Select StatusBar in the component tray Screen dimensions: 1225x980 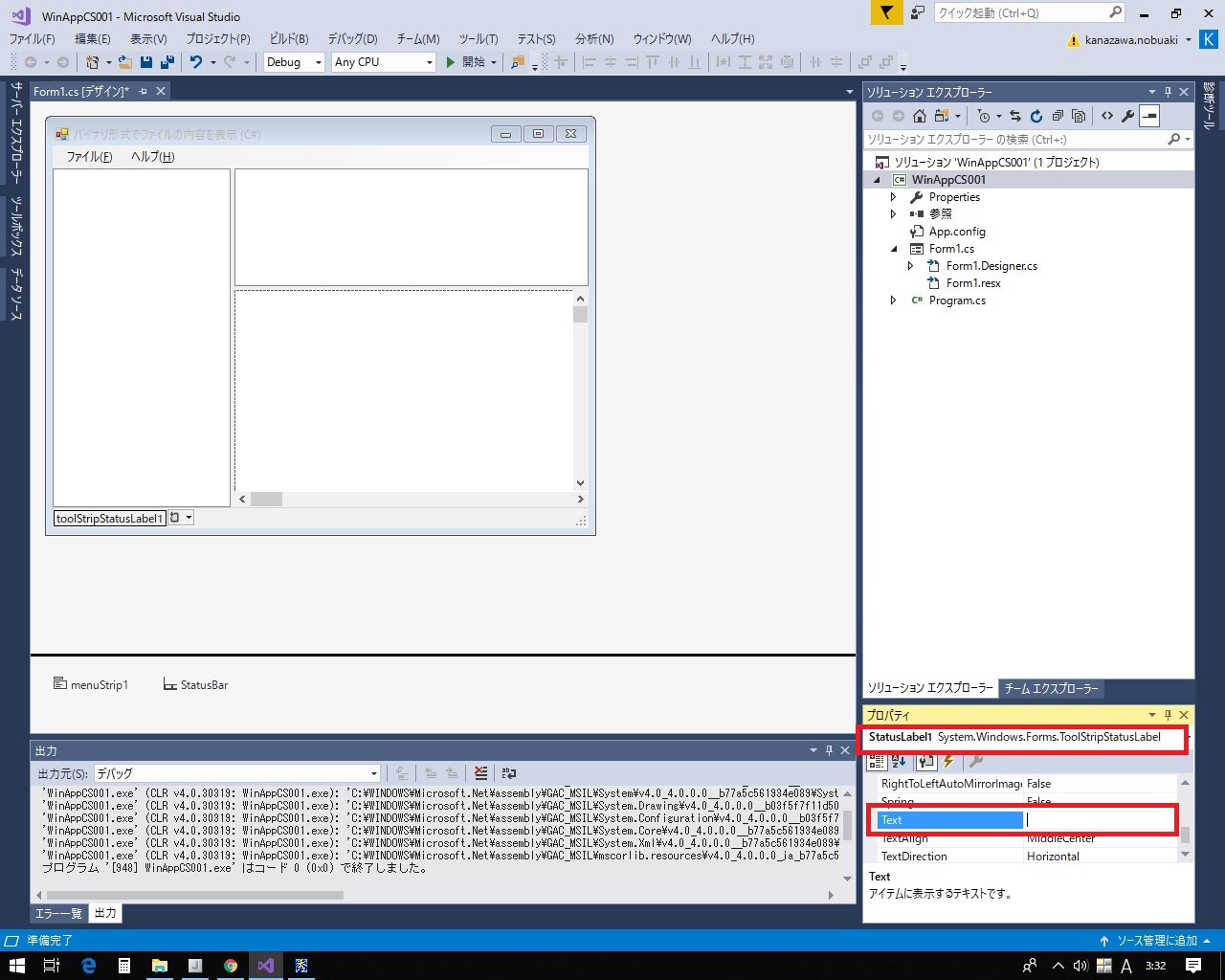click(x=196, y=684)
